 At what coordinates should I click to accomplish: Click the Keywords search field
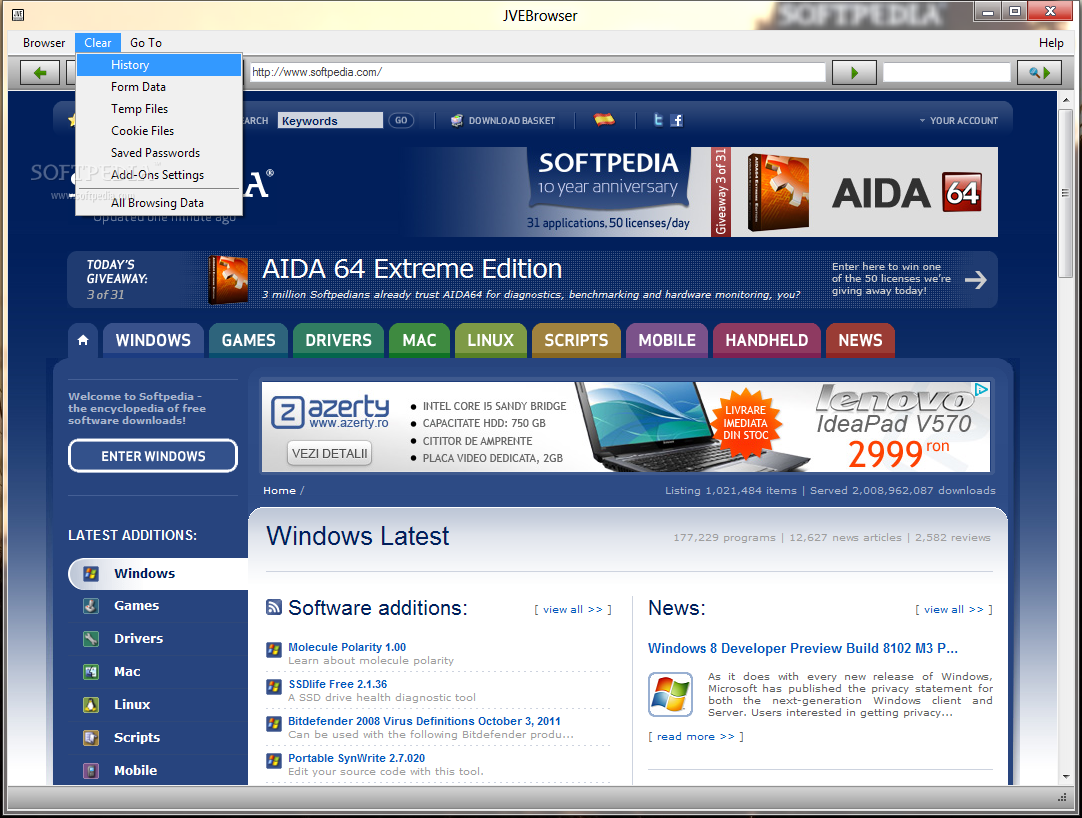[x=331, y=121]
